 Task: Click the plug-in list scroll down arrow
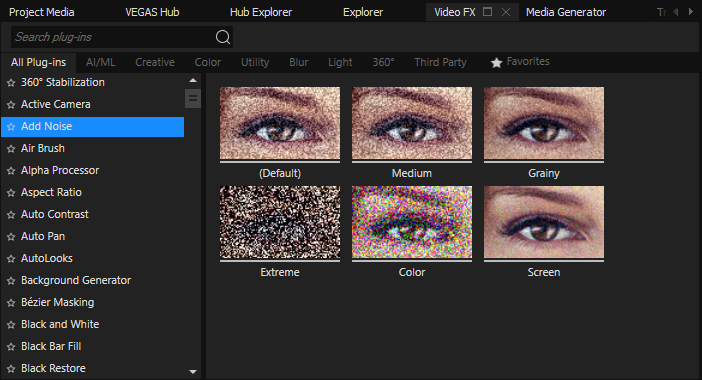coord(193,371)
